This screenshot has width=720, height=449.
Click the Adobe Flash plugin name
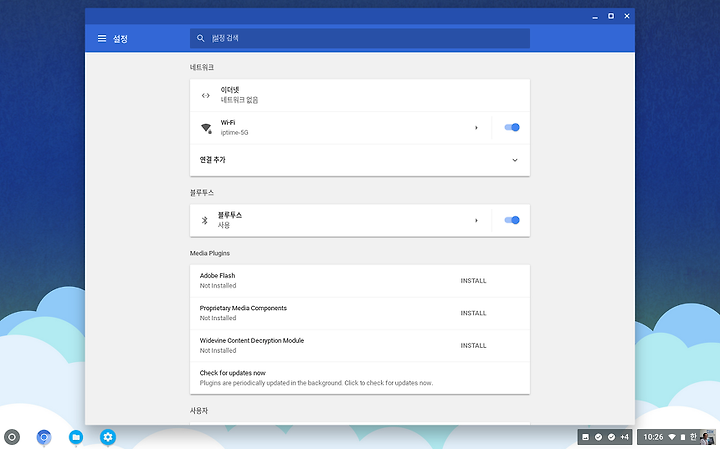[217, 275]
